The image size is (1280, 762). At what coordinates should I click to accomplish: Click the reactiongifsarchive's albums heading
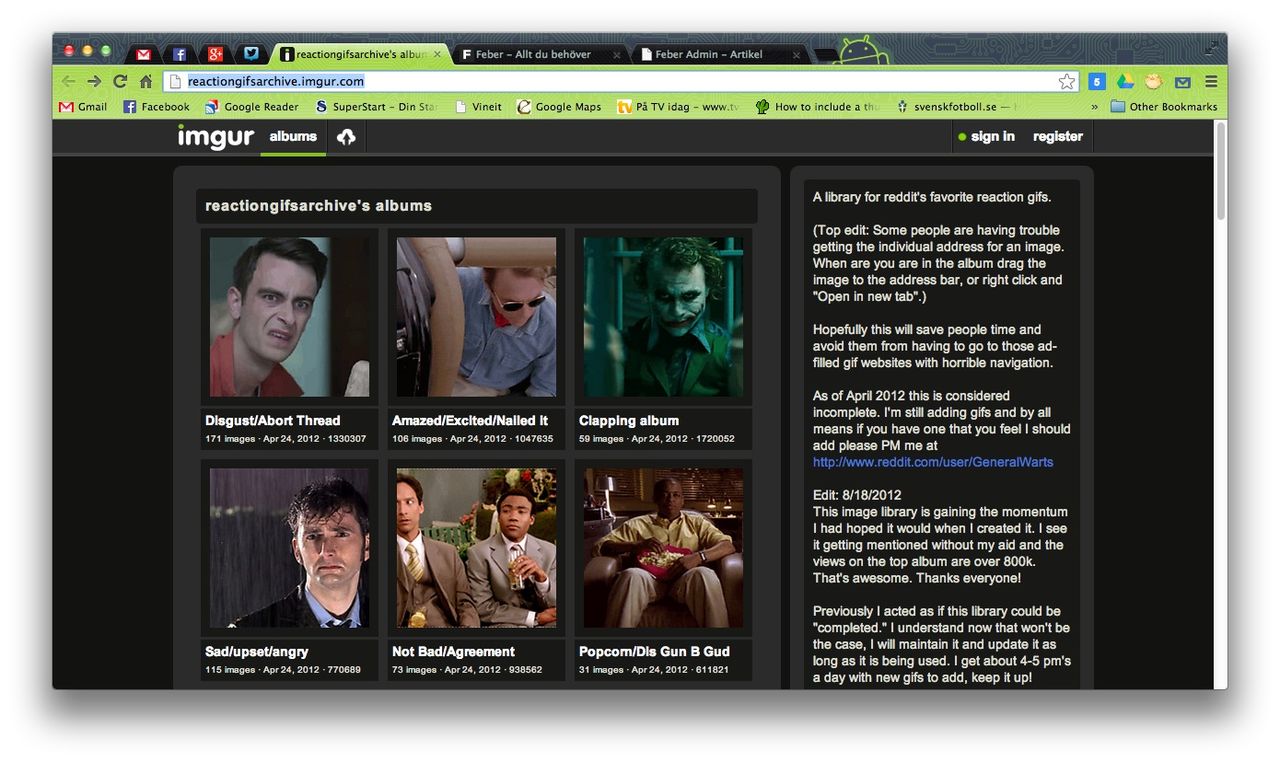click(x=319, y=206)
